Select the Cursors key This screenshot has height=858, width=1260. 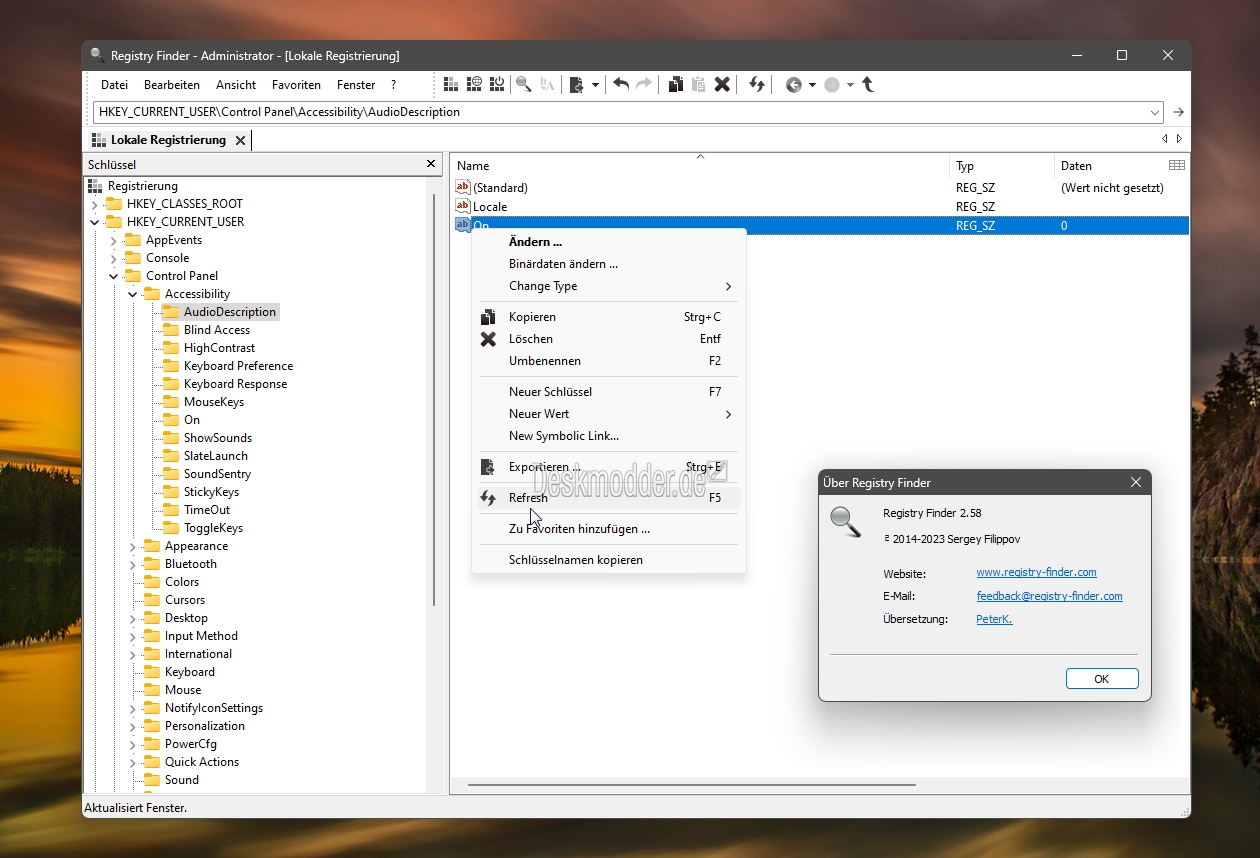[185, 600]
